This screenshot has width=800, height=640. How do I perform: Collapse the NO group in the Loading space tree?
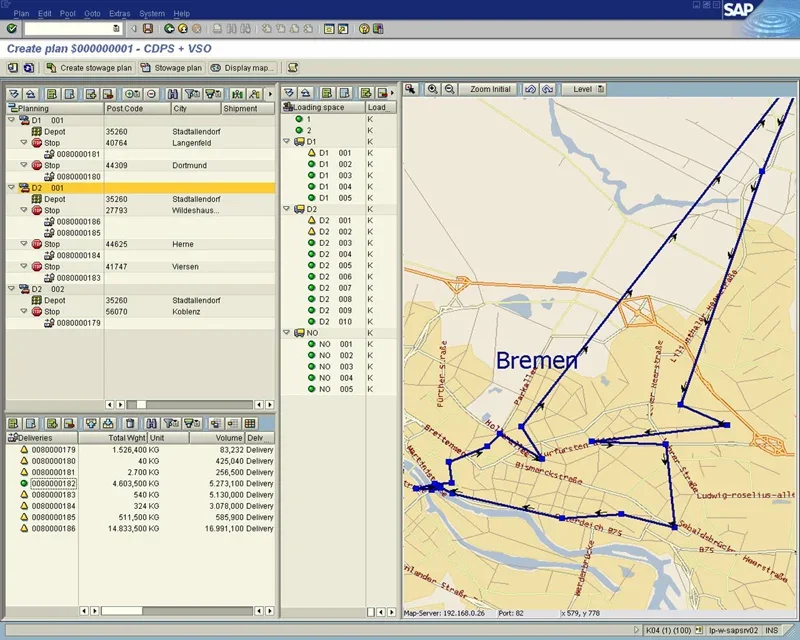[287, 333]
